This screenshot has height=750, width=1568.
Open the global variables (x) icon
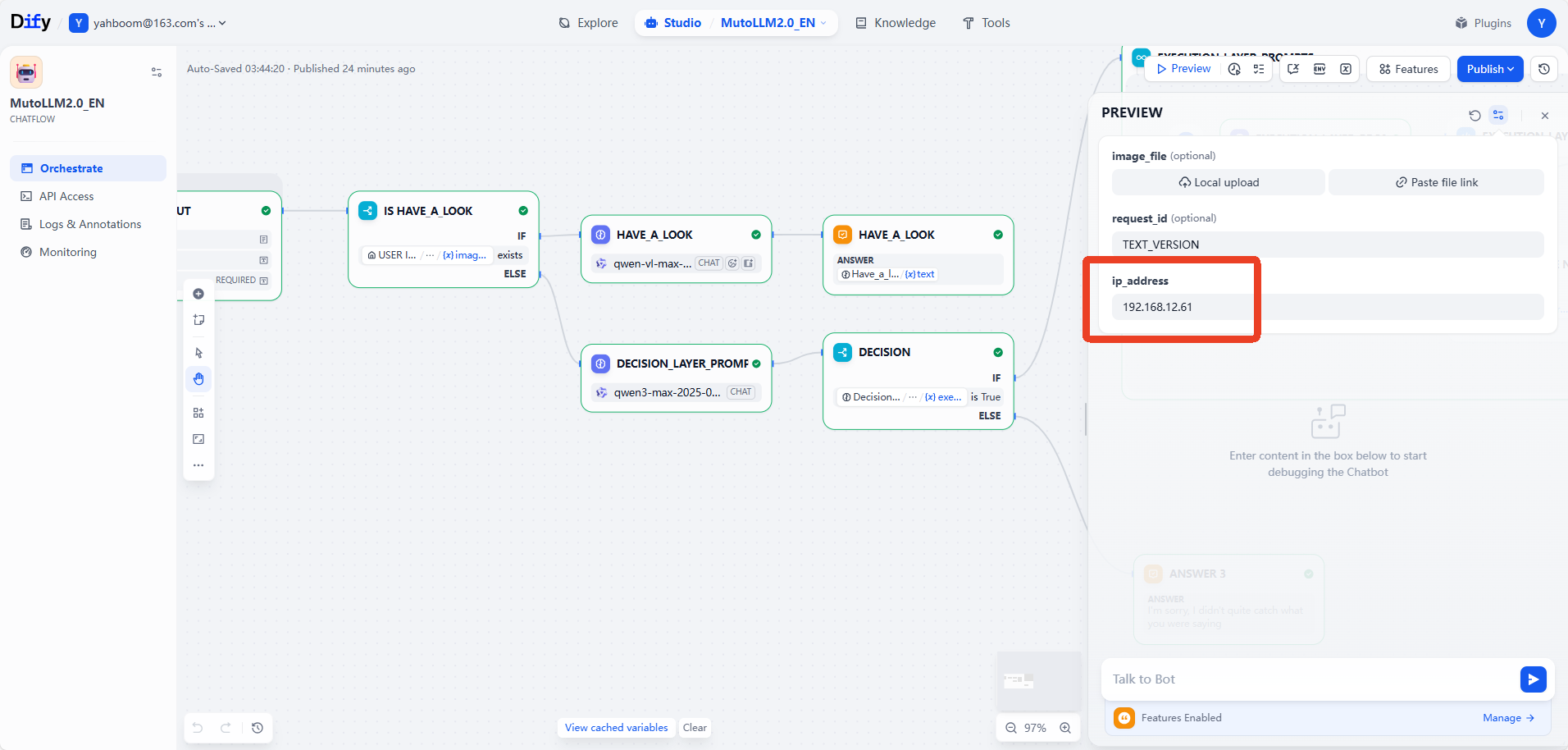1346,69
